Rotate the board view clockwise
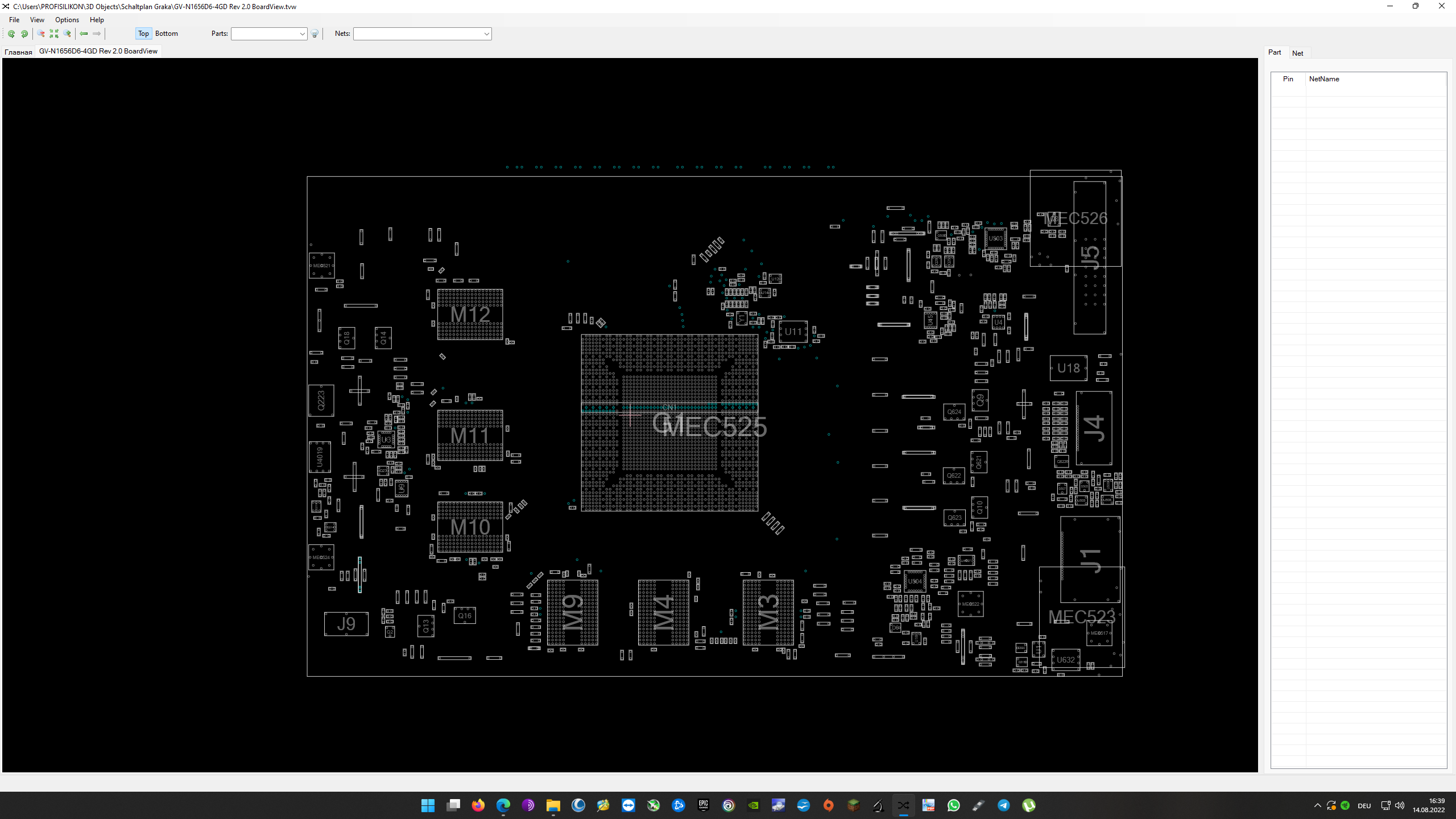Screen dimensions: 1456x819 pyautogui.click(x=24, y=34)
